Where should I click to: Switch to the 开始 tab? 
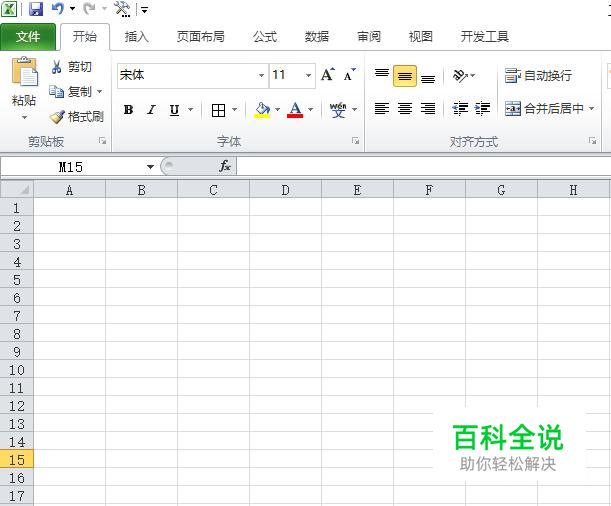[x=85, y=37]
